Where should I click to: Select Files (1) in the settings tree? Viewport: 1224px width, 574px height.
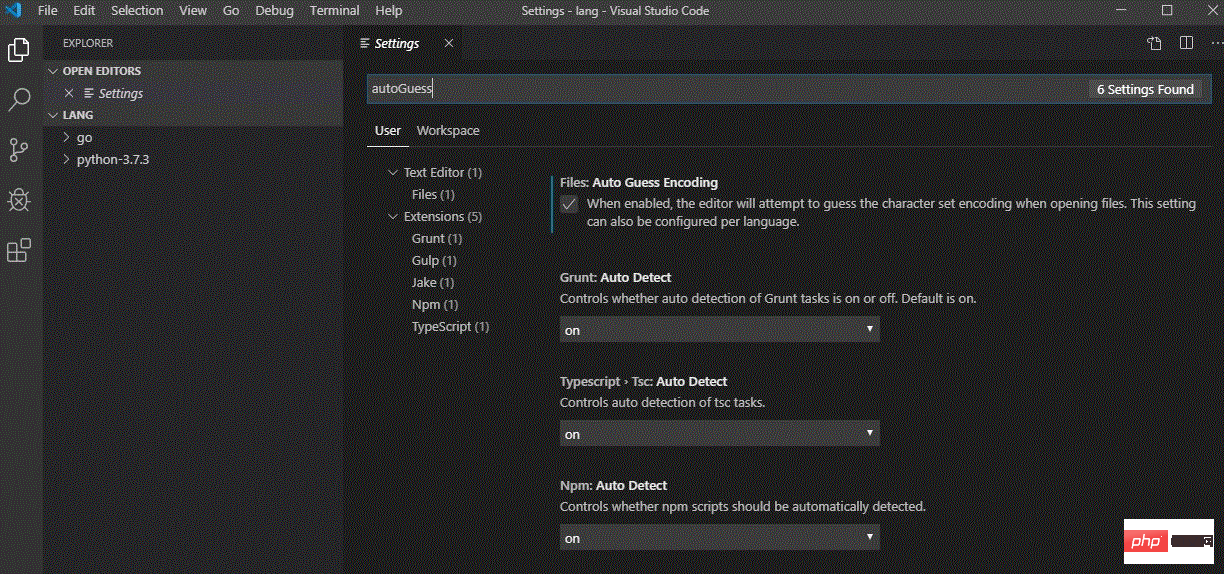click(433, 195)
